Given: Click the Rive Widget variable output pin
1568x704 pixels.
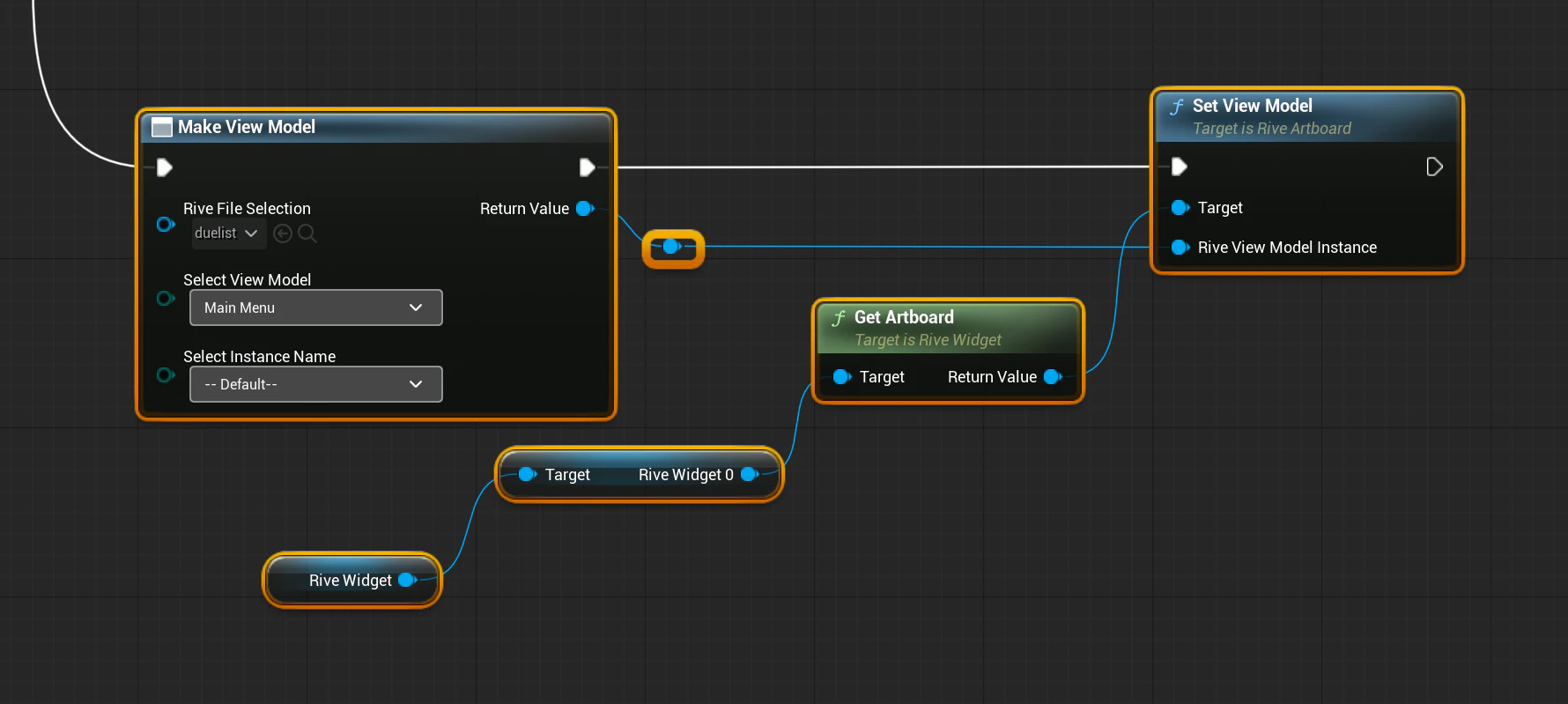Looking at the screenshot, I should point(407,580).
